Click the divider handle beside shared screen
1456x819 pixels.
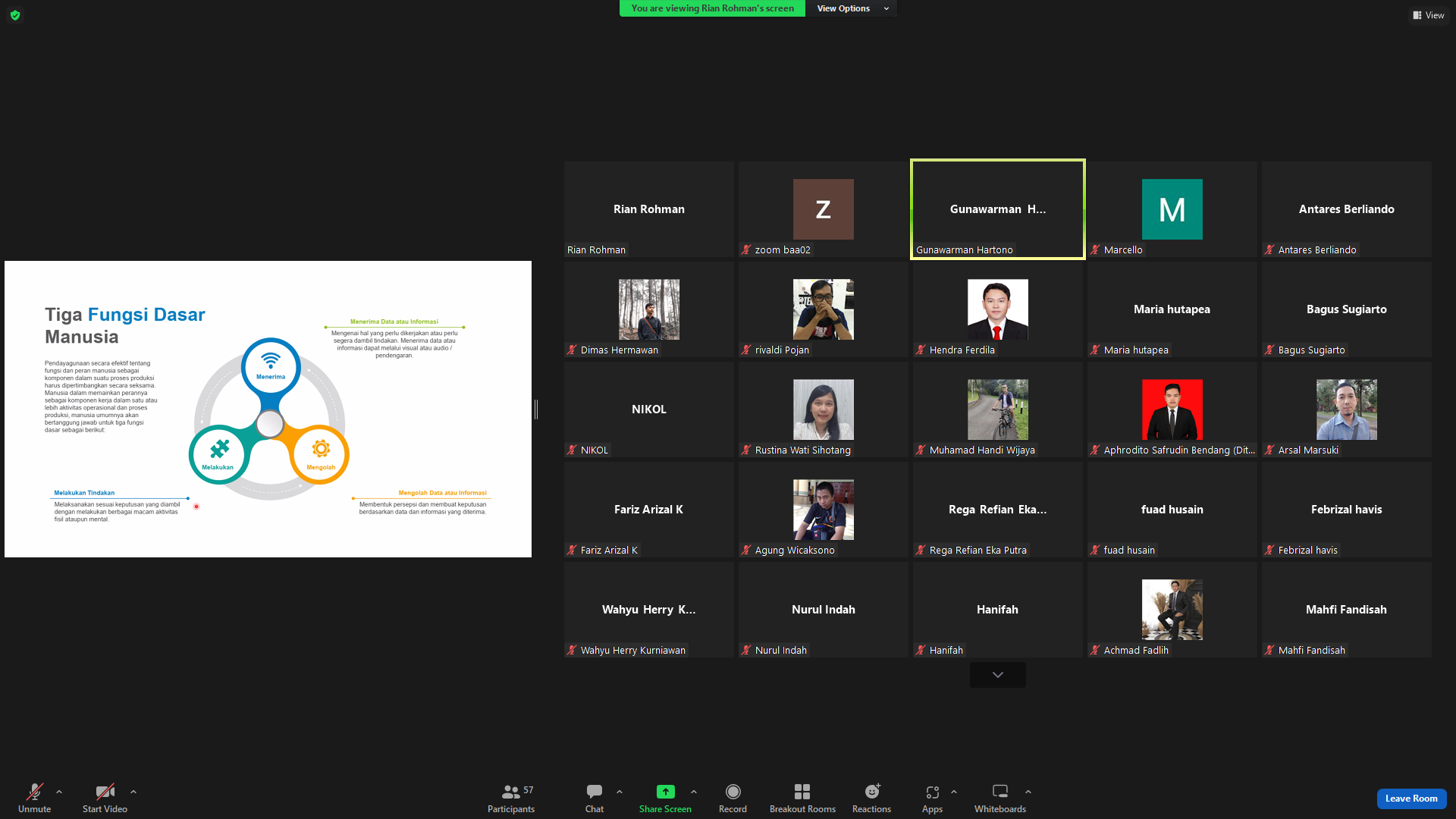(x=536, y=409)
